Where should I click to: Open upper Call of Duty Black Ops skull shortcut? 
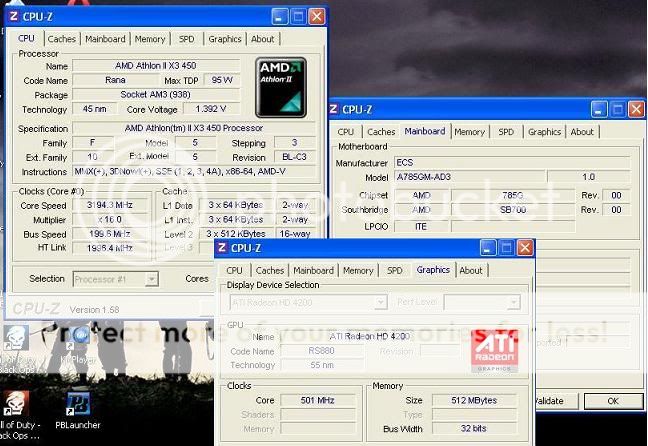point(17,338)
